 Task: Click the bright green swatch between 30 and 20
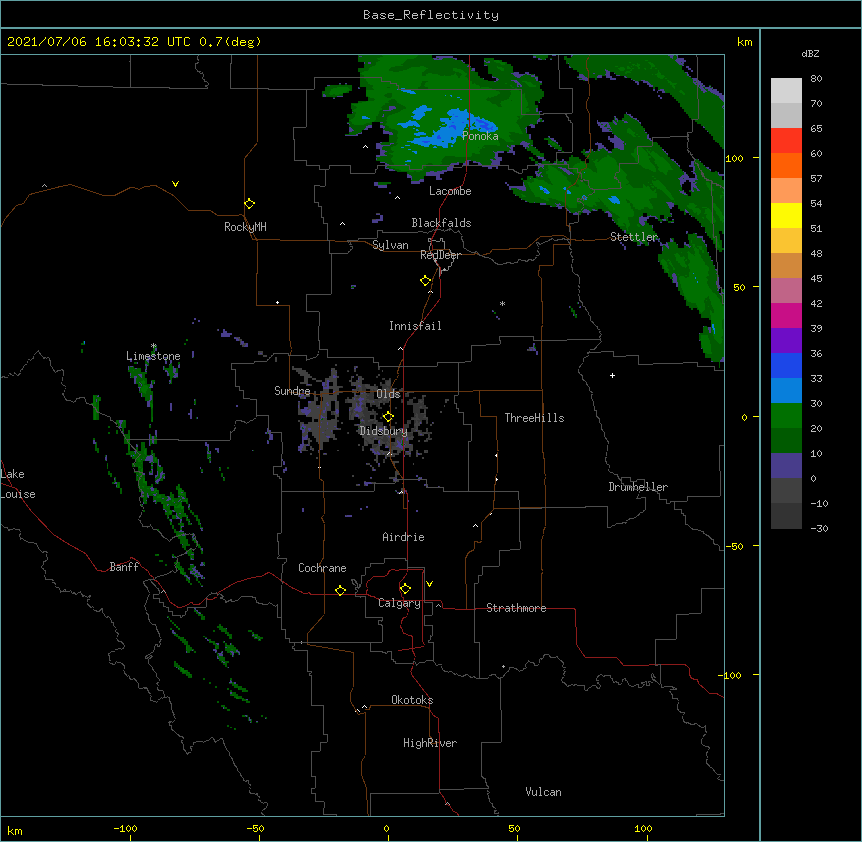point(786,416)
